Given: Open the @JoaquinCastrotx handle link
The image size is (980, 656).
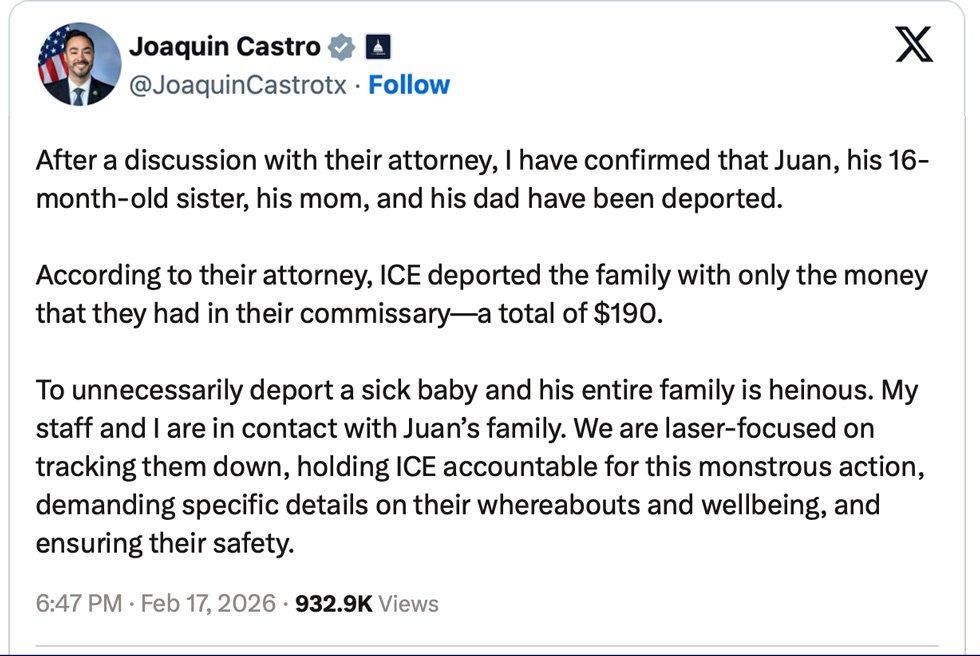Looking at the screenshot, I should (238, 85).
